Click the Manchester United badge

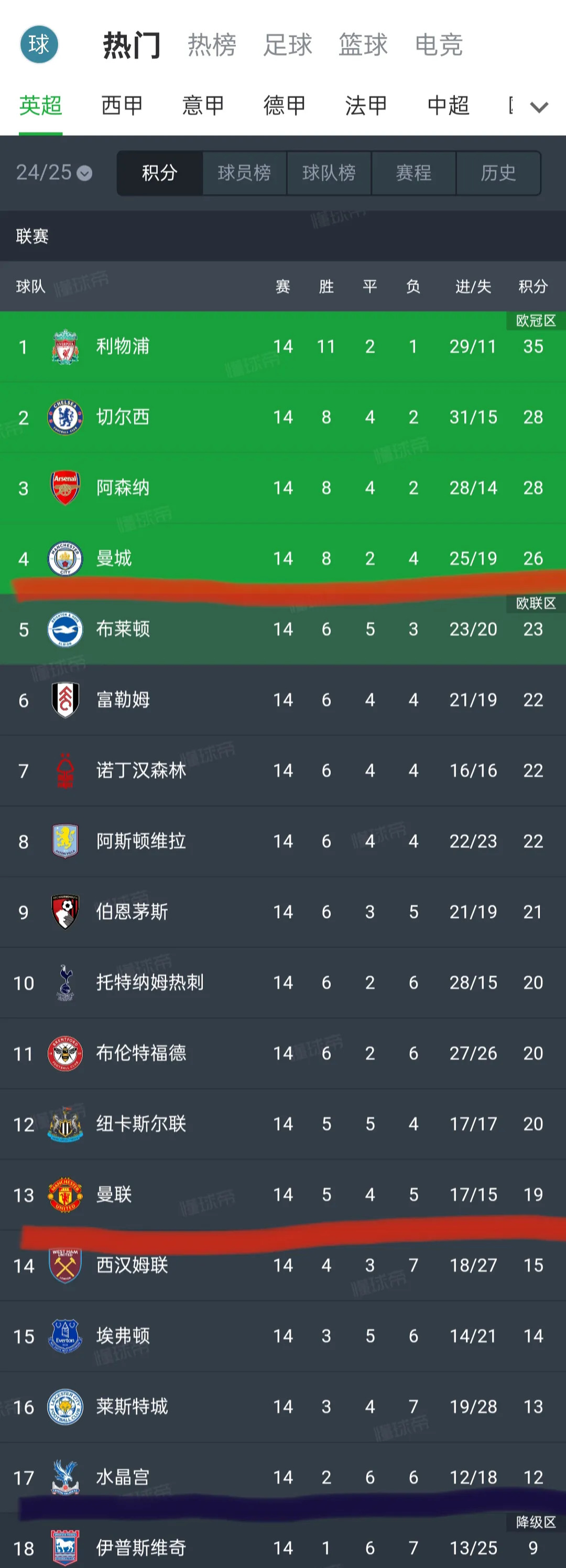click(65, 1194)
